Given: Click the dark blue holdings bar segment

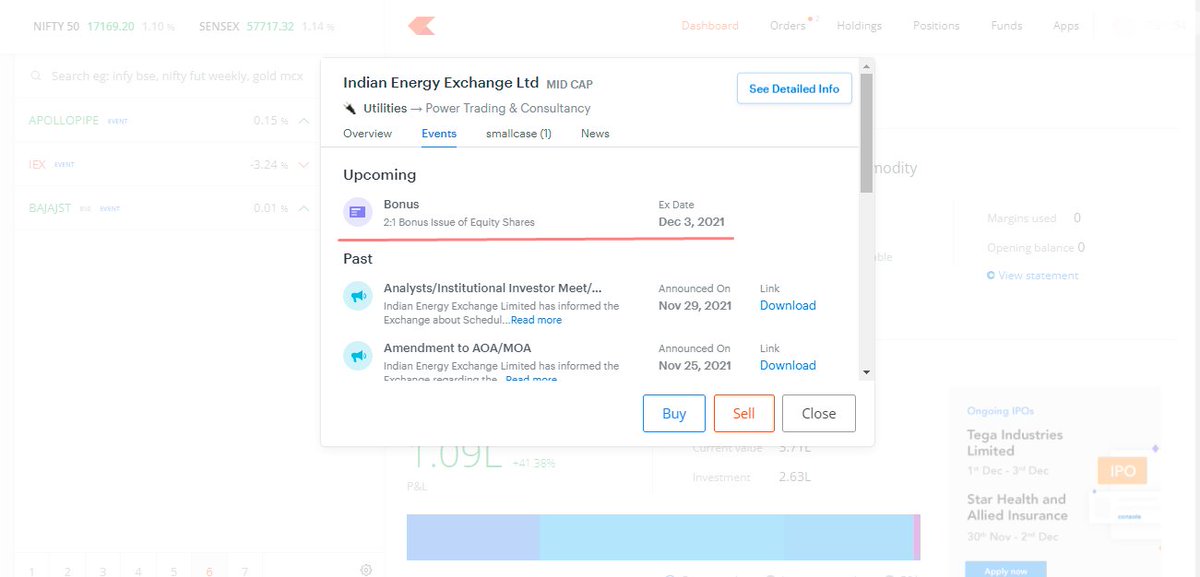Looking at the screenshot, I should click(x=473, y=537).
